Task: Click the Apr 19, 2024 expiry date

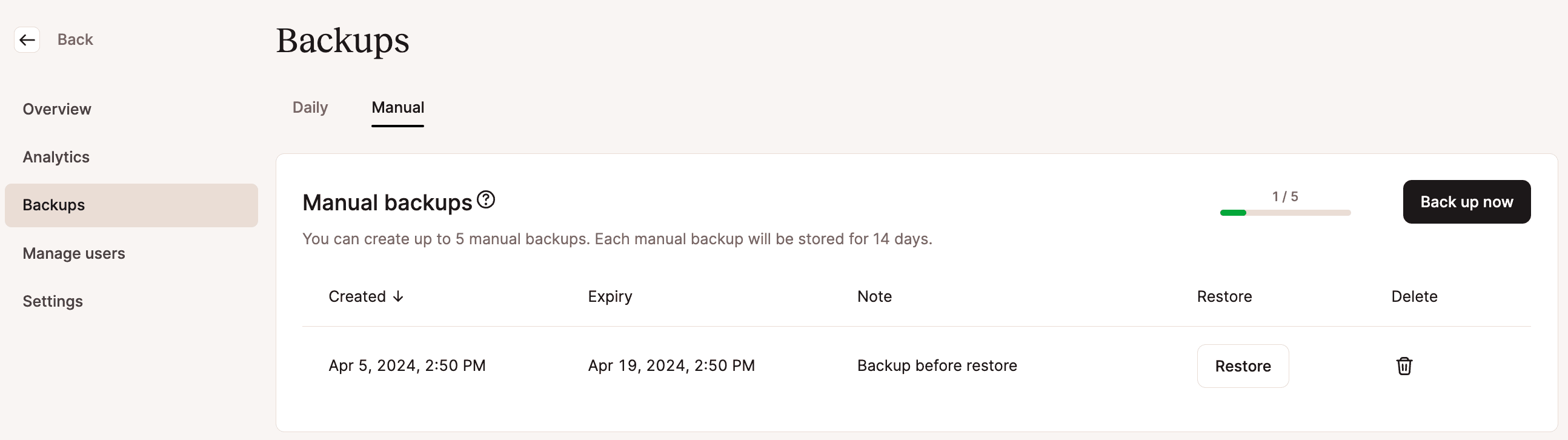Action: pyautogui.click(x=671, y=365)
